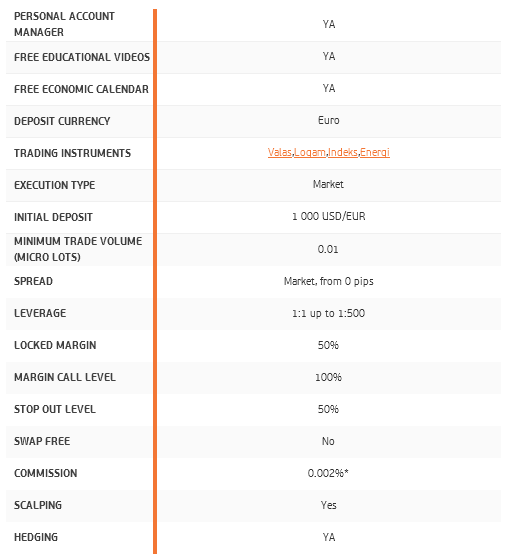Select the Free Educational Videos row label
The image size is (510, 554).
(82, 57)
